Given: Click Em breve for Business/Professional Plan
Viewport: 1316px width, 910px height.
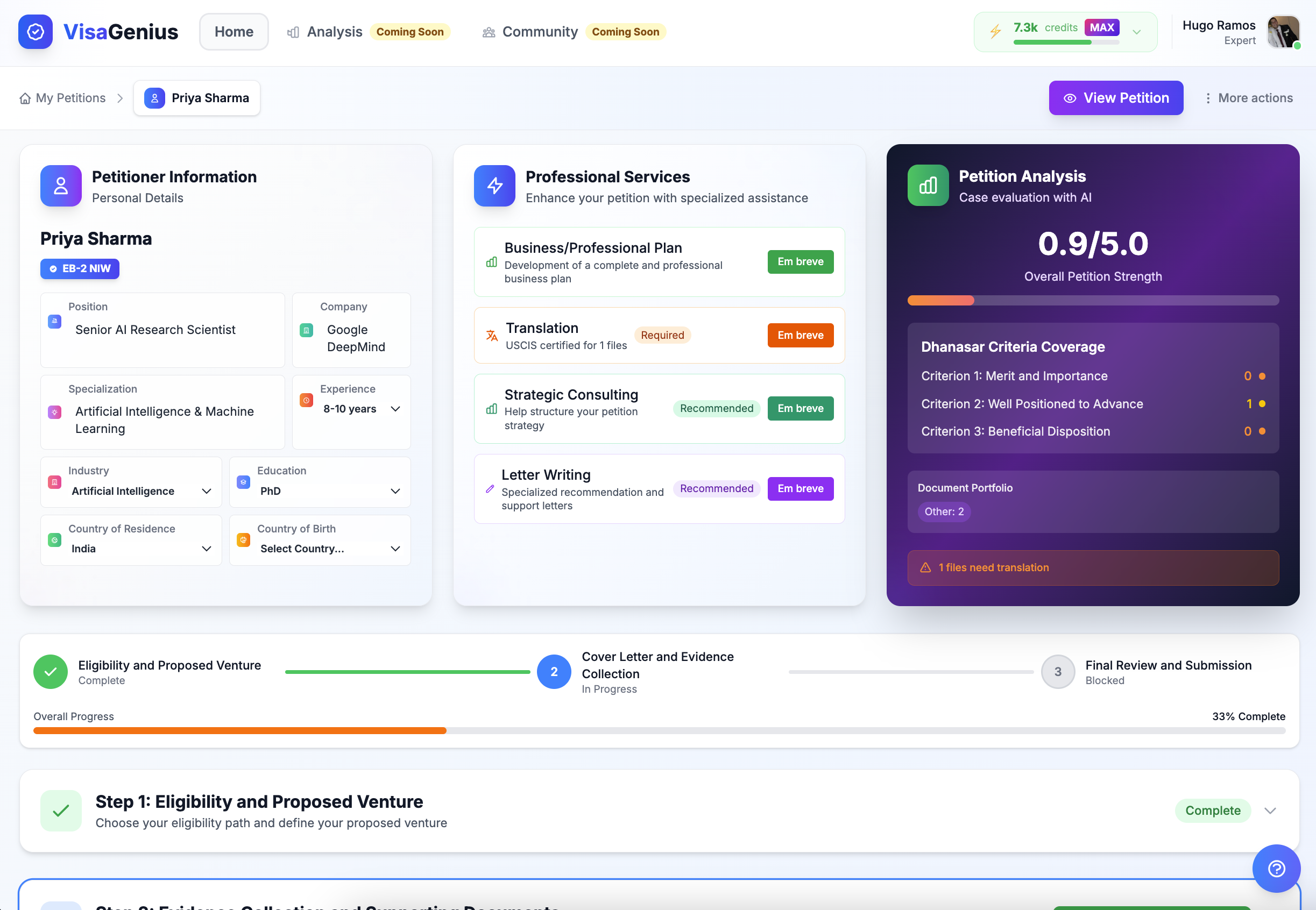Looking at the screenshot, I should click(801, 262).
